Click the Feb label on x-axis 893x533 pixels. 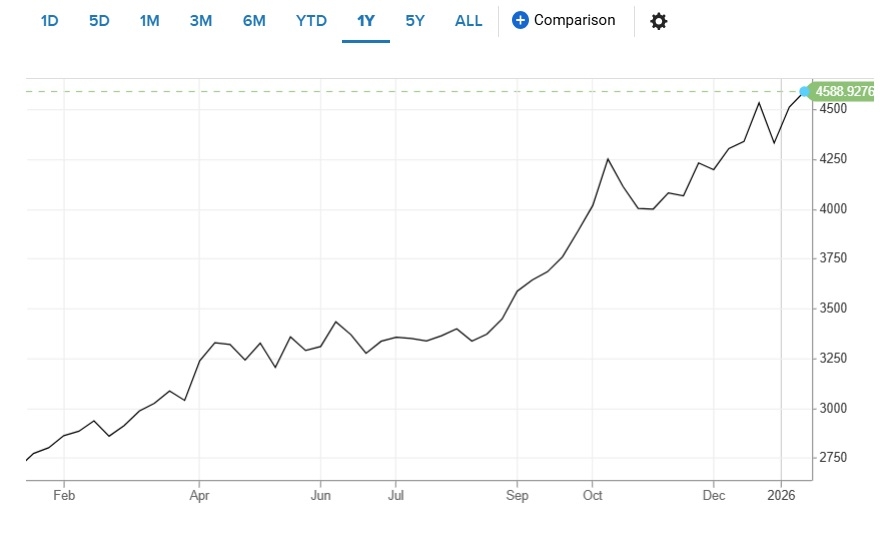pos(64,494)
